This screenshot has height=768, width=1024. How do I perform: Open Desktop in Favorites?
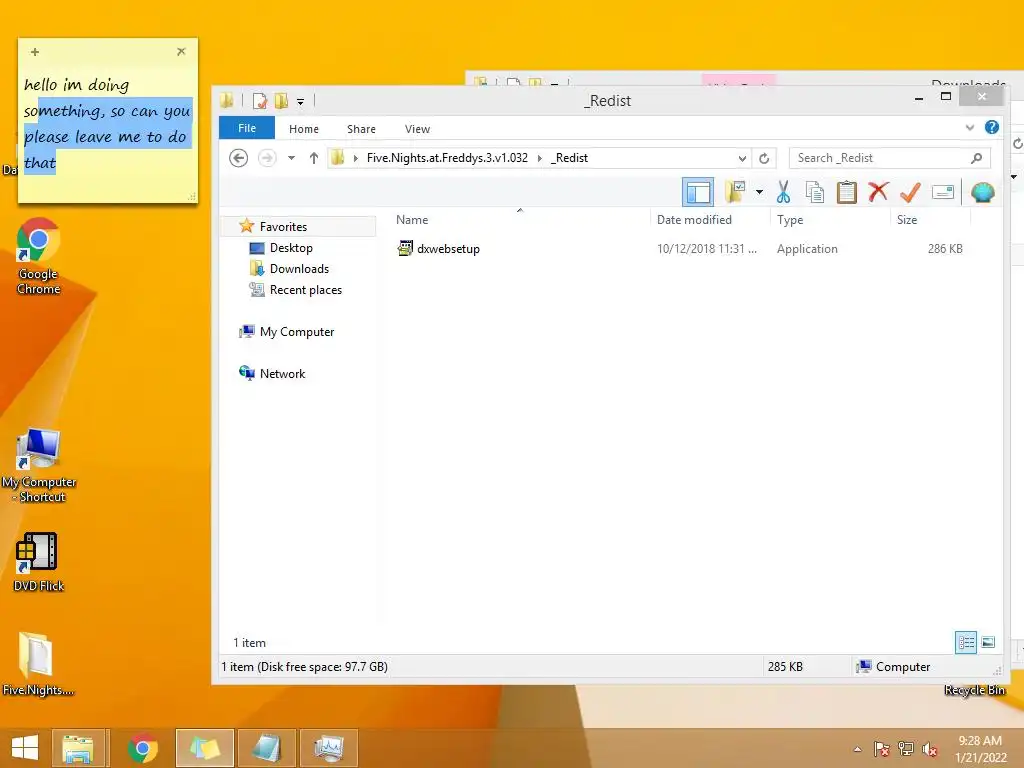pos(291,248)
